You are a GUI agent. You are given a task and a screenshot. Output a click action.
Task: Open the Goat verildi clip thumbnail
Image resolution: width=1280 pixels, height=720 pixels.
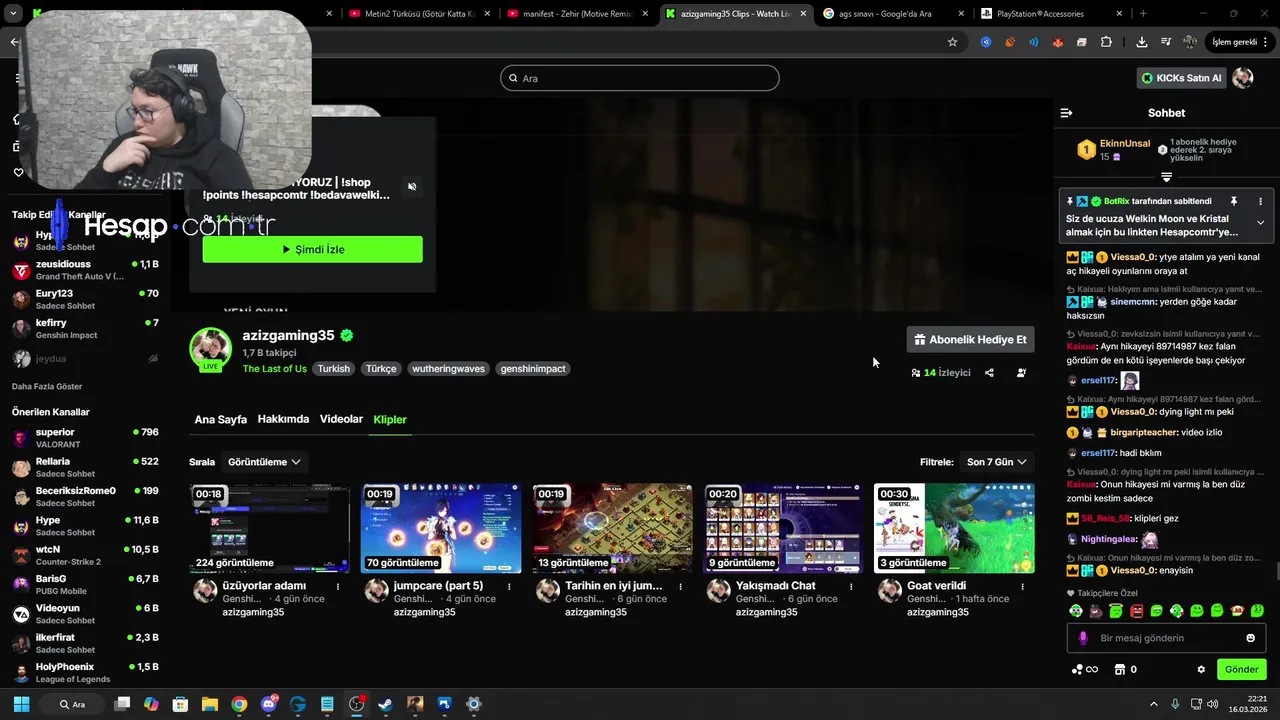click(954, 528)
